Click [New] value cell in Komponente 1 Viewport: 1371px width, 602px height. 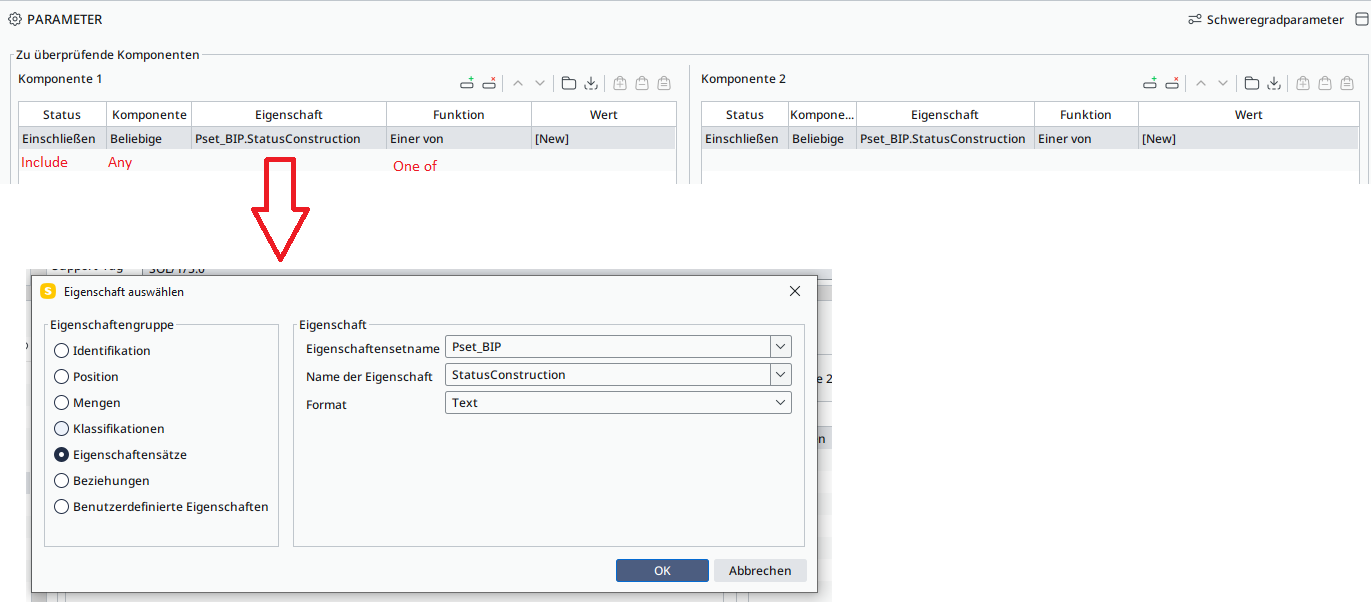pos(604,139)
